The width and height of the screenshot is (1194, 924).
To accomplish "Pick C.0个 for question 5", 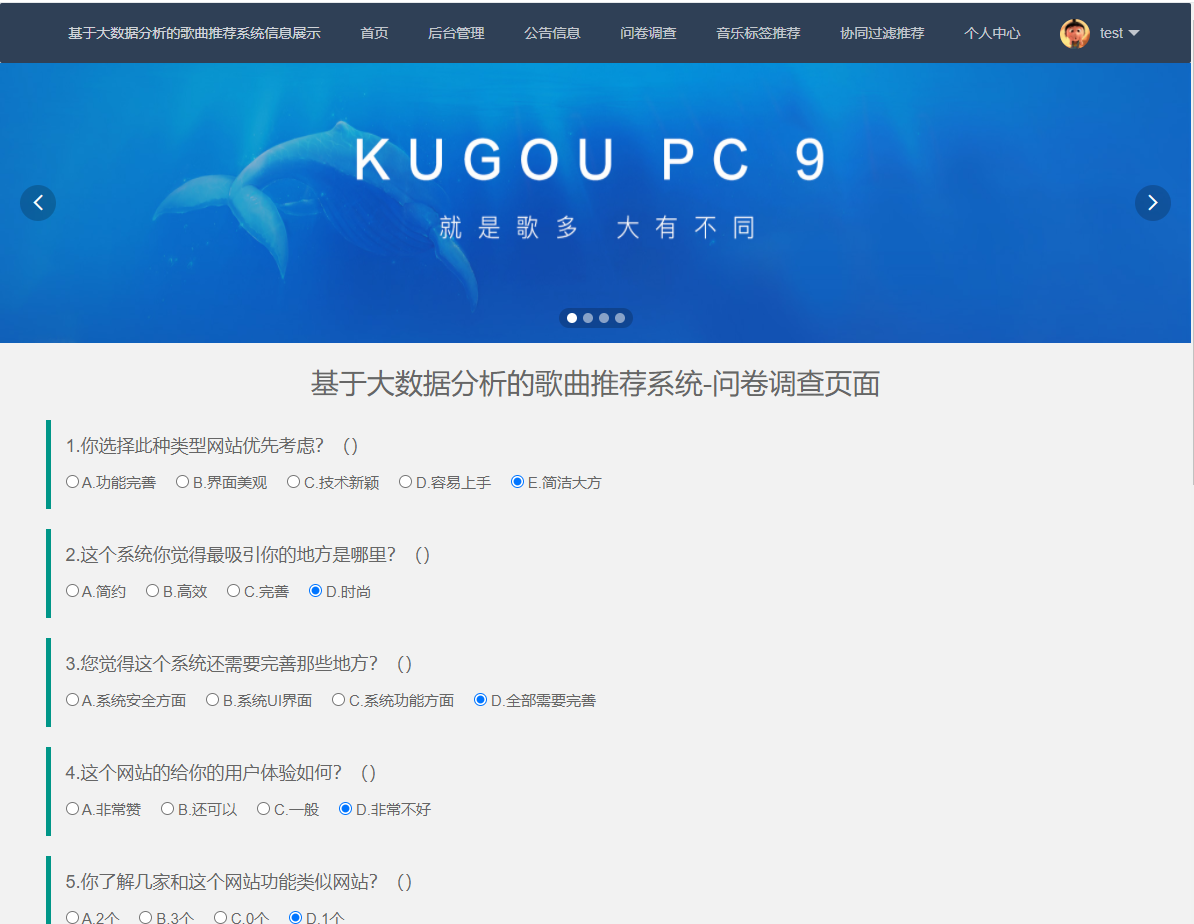I will (220, 917).
